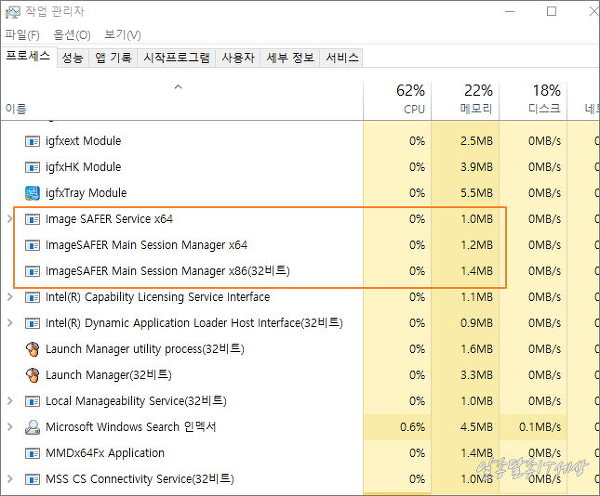Switch to the 성능 tab
Image resolution: width=600 pixels, height=496 pixels.
coord(72,58)
